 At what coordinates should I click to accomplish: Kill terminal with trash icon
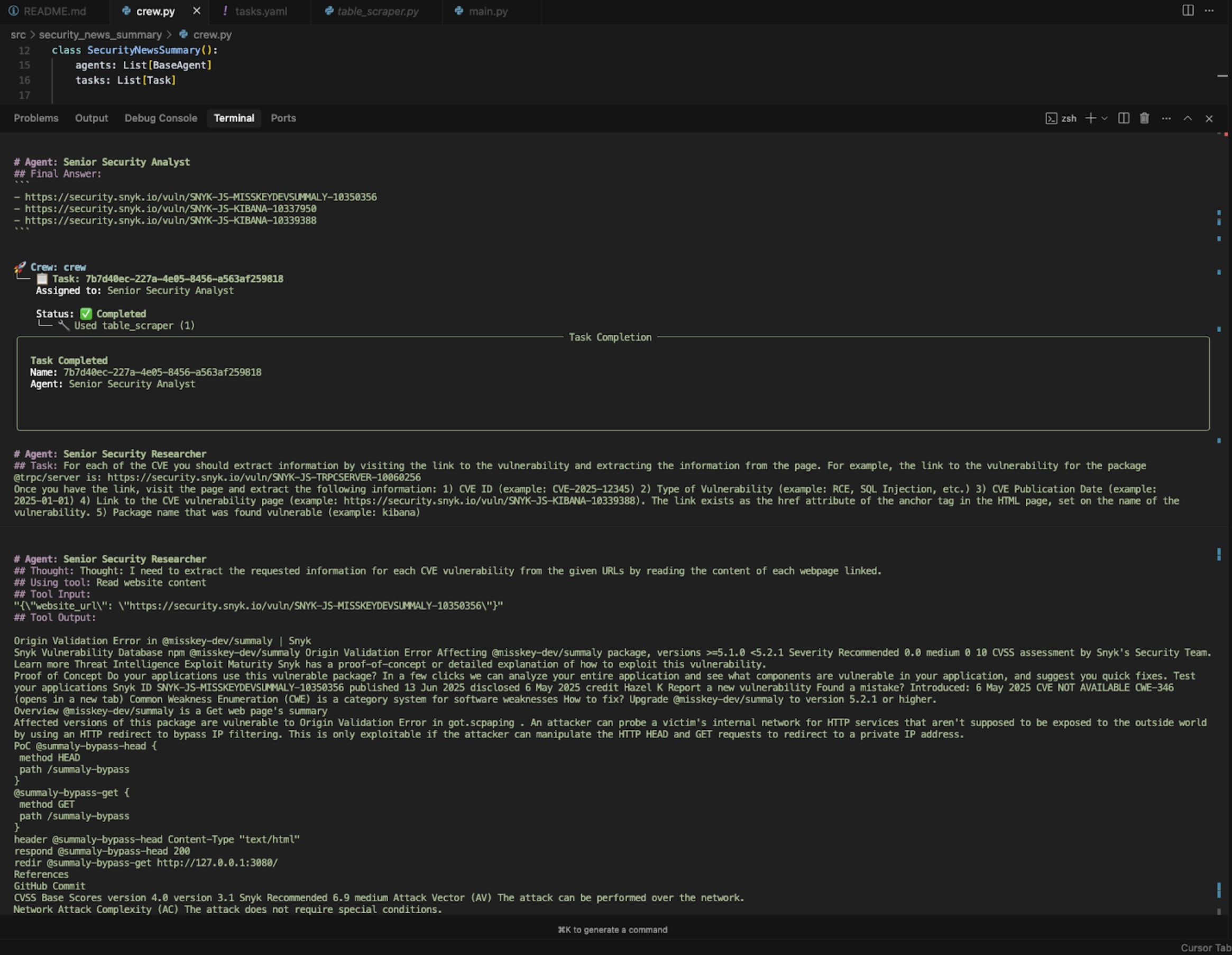point(1144,118)
